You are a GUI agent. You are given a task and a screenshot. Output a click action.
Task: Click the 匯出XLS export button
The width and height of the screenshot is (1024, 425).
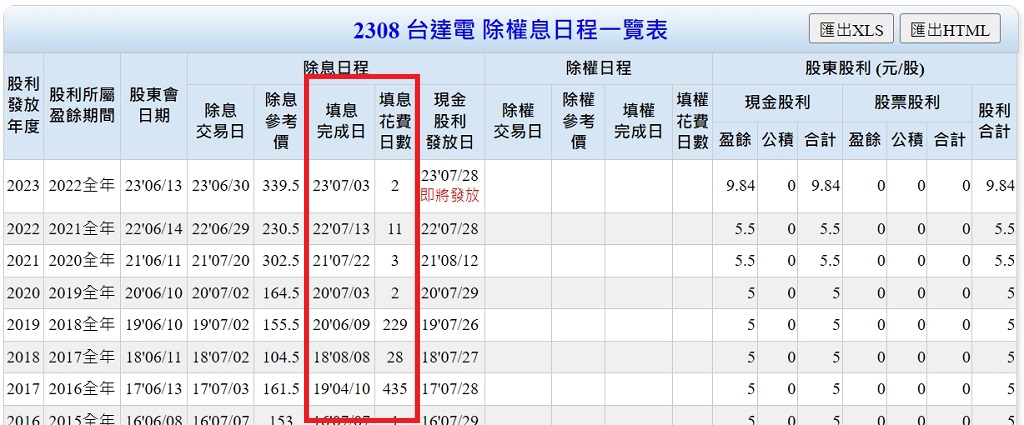point(852,29)
